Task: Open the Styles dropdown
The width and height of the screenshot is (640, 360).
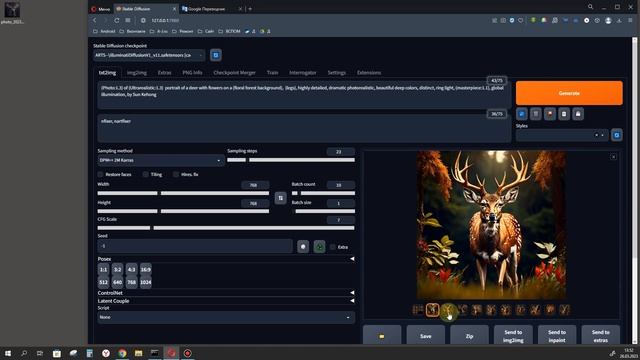Action: point(562,135)
